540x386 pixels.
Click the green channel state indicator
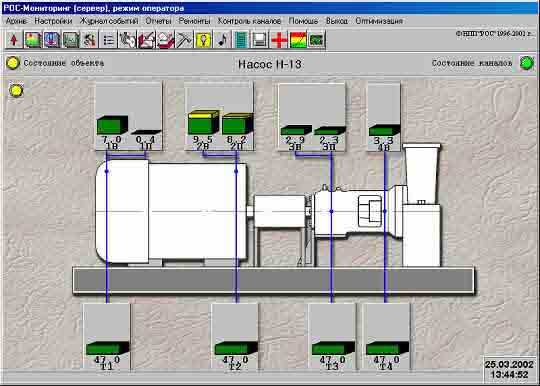pos(527,63)
